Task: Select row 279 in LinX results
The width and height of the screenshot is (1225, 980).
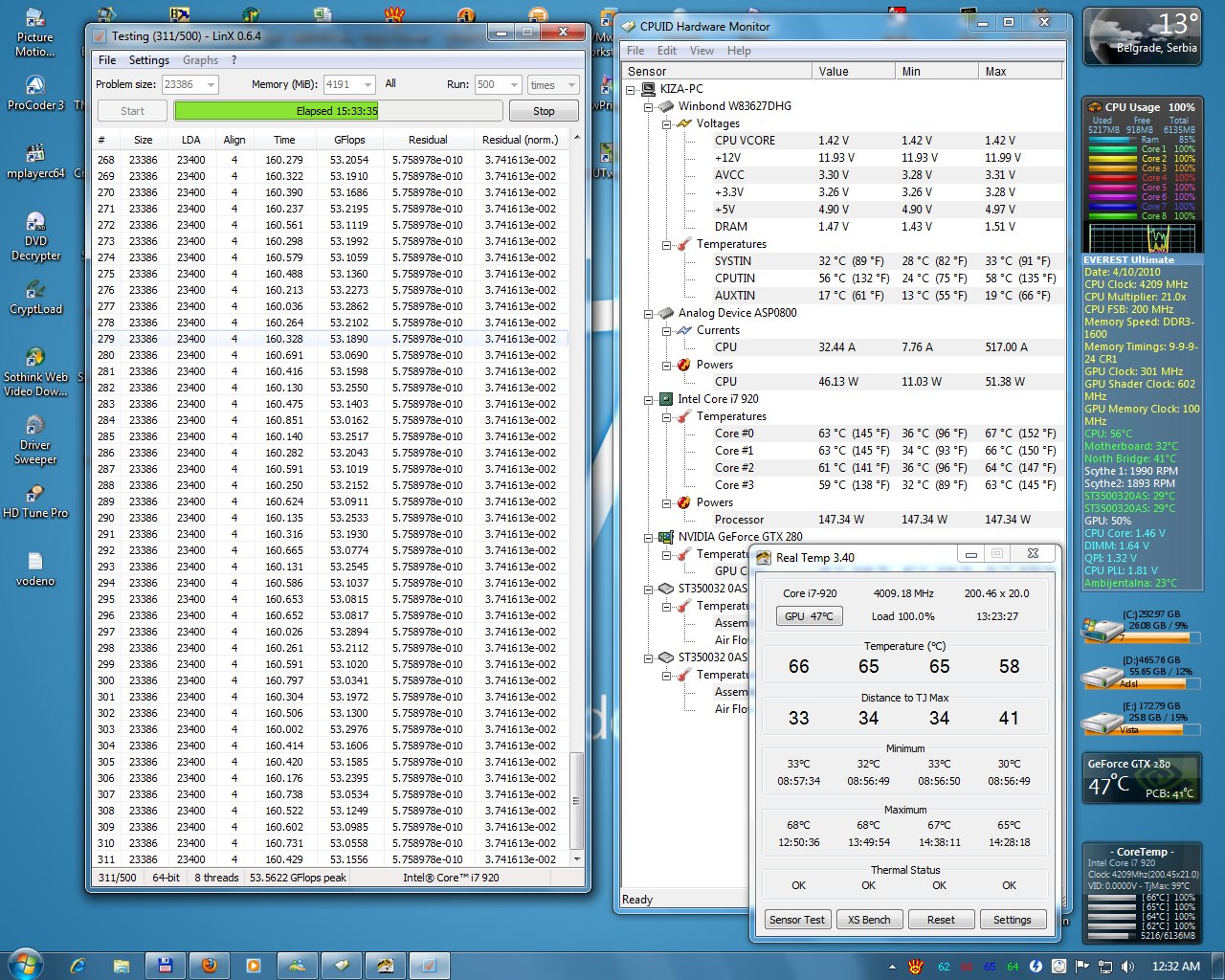Action: (331, 339)
